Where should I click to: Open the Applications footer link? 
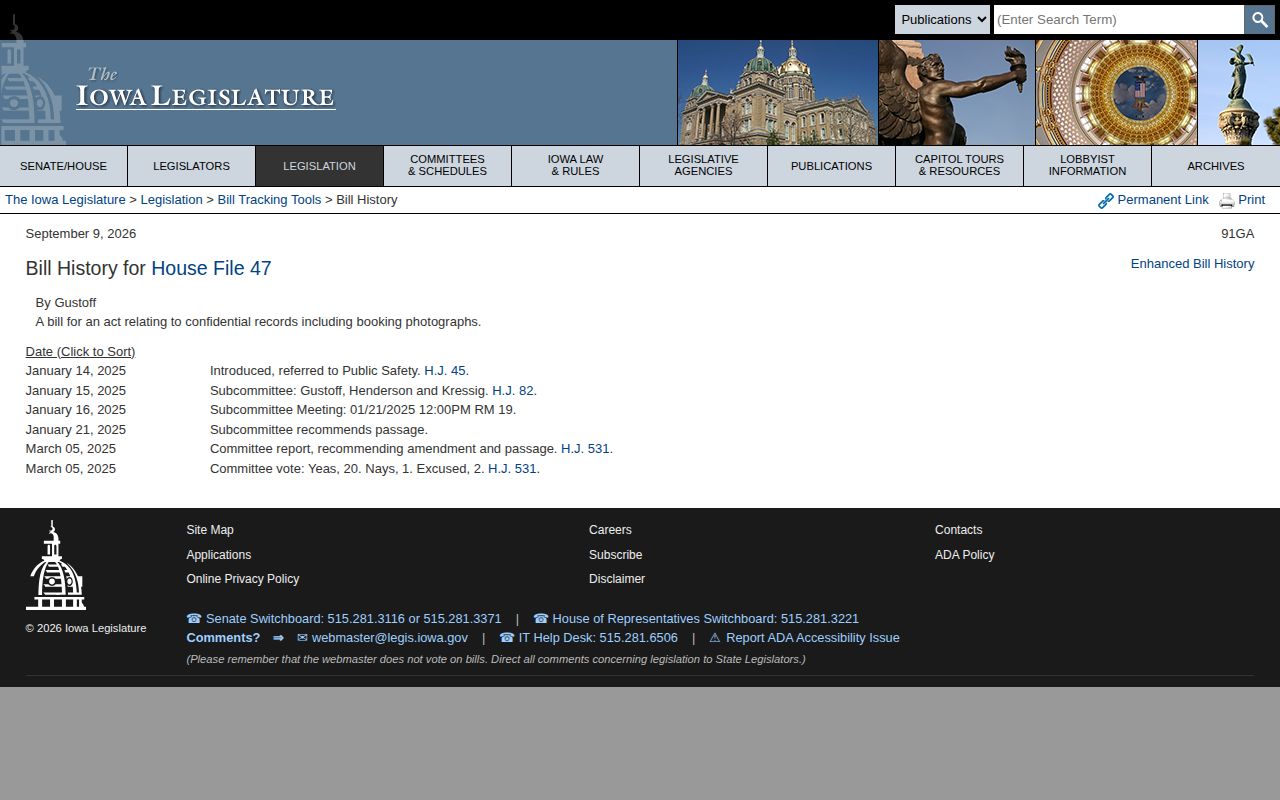[x=218, y=555]
